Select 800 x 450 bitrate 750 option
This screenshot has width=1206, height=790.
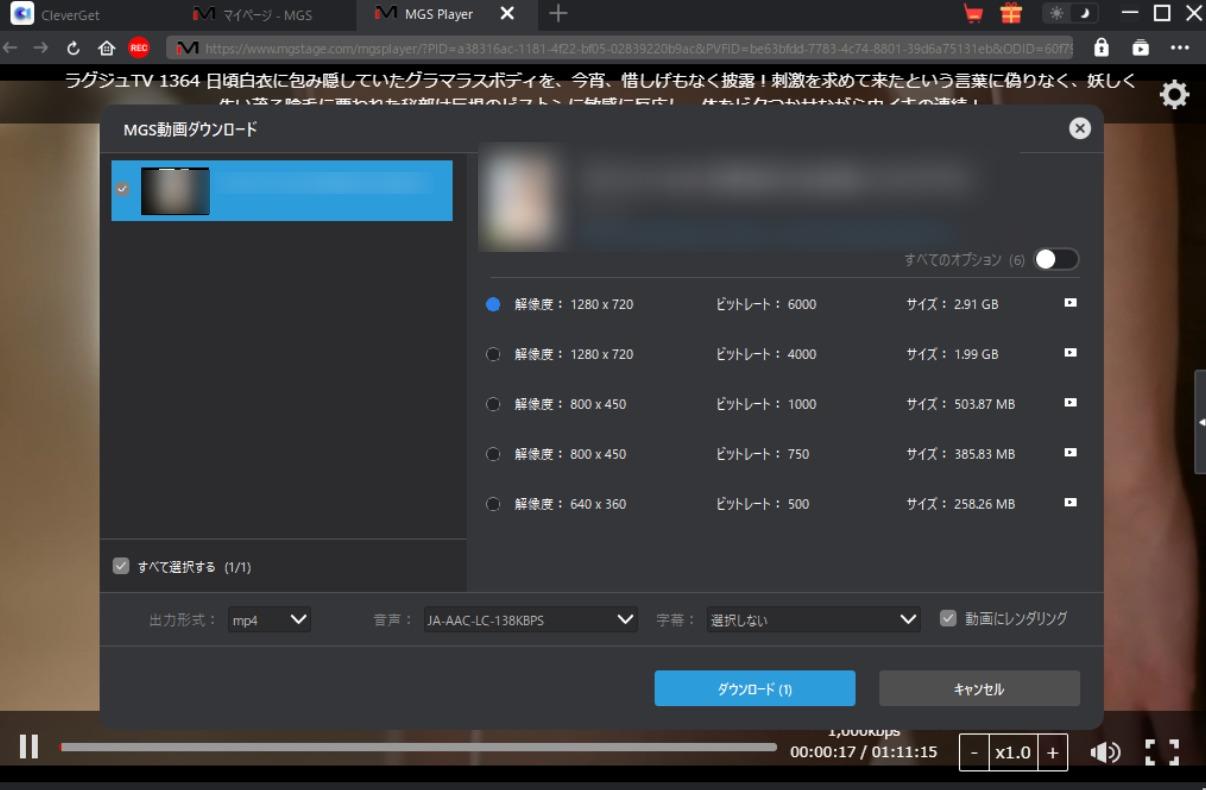pos(493,454)
